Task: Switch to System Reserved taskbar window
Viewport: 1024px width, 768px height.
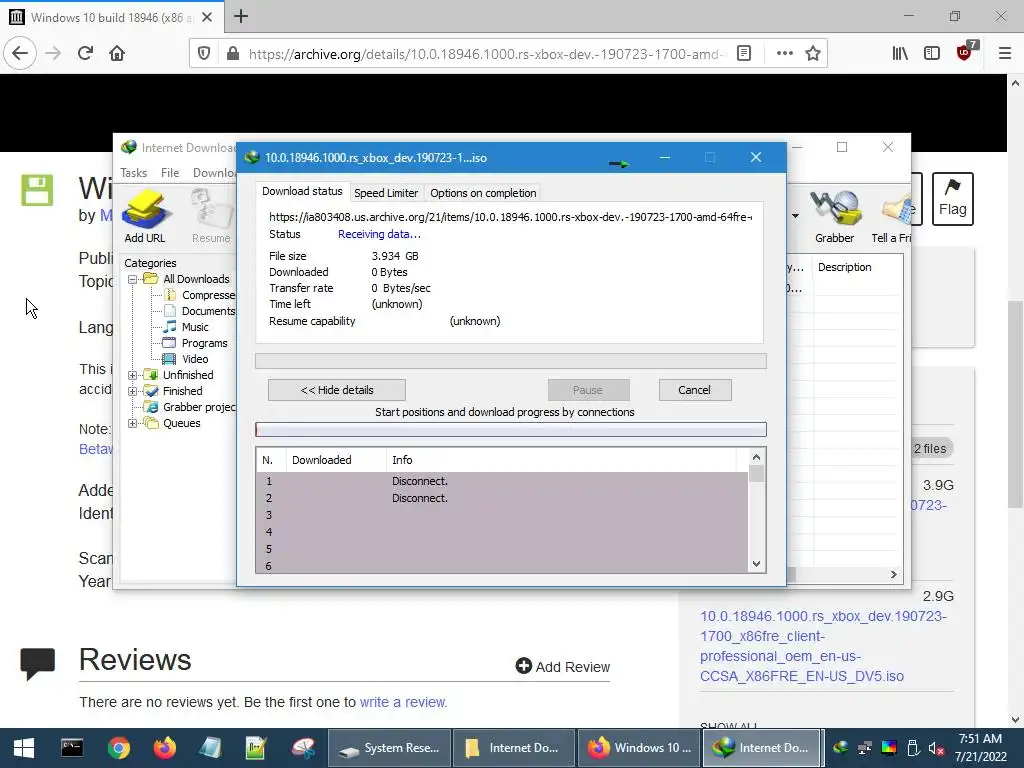Action: [x=389, y=748]
